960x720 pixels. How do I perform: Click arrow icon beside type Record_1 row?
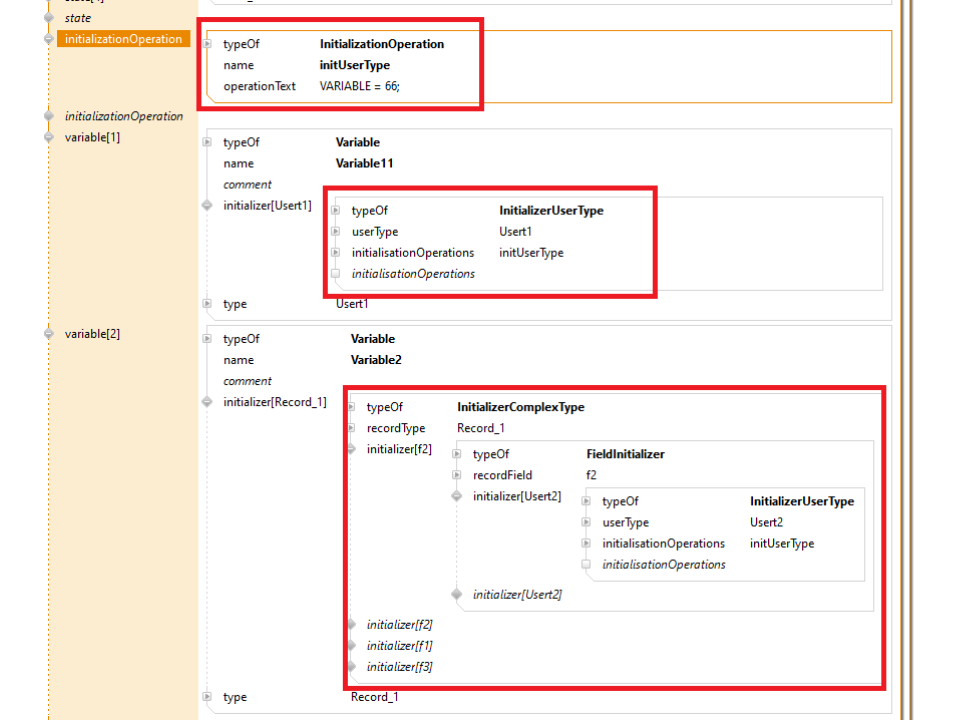(x=208, y=697)
